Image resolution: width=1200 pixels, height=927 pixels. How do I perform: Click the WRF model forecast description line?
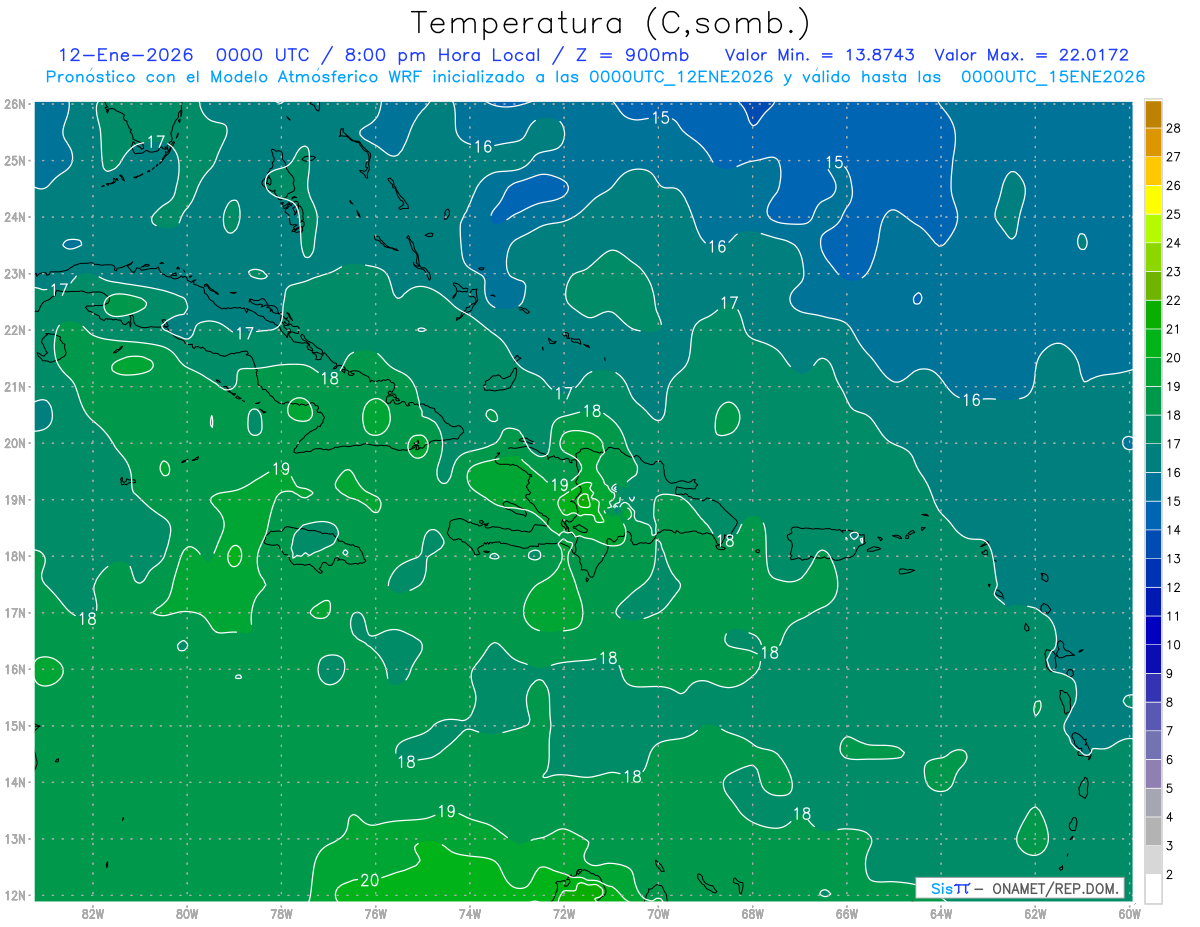pos(595,77)
